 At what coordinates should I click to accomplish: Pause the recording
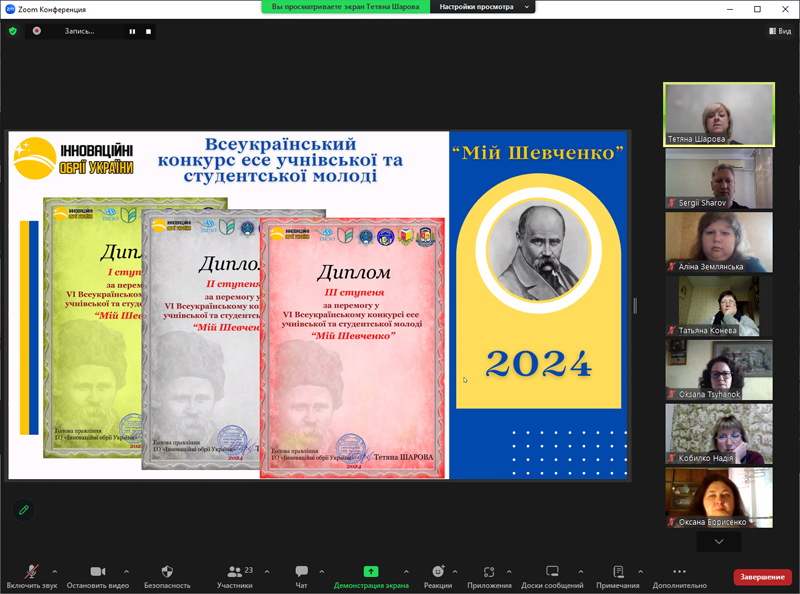coord(132,32)
